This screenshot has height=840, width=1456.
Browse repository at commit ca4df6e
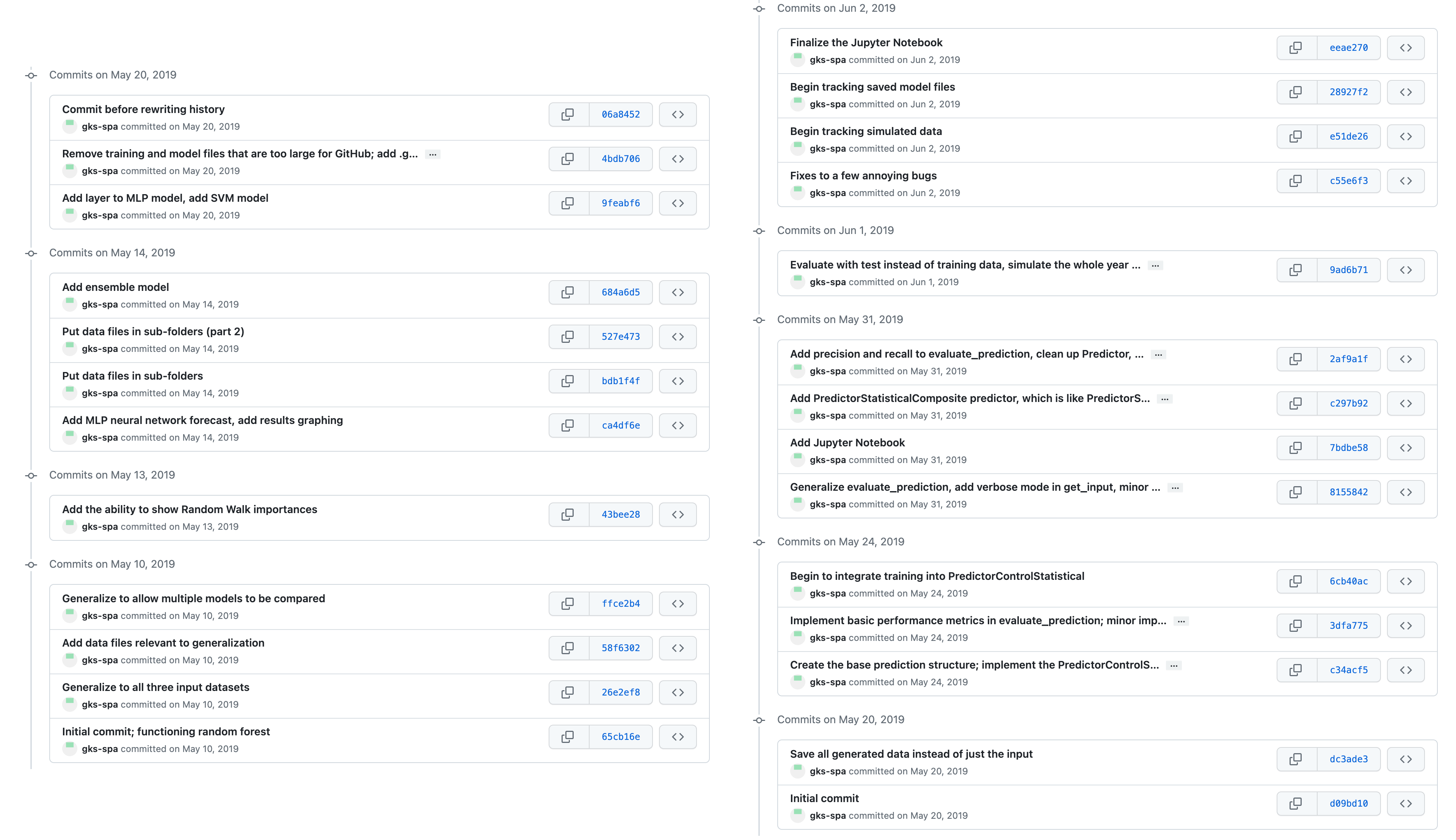coord(678,426)
